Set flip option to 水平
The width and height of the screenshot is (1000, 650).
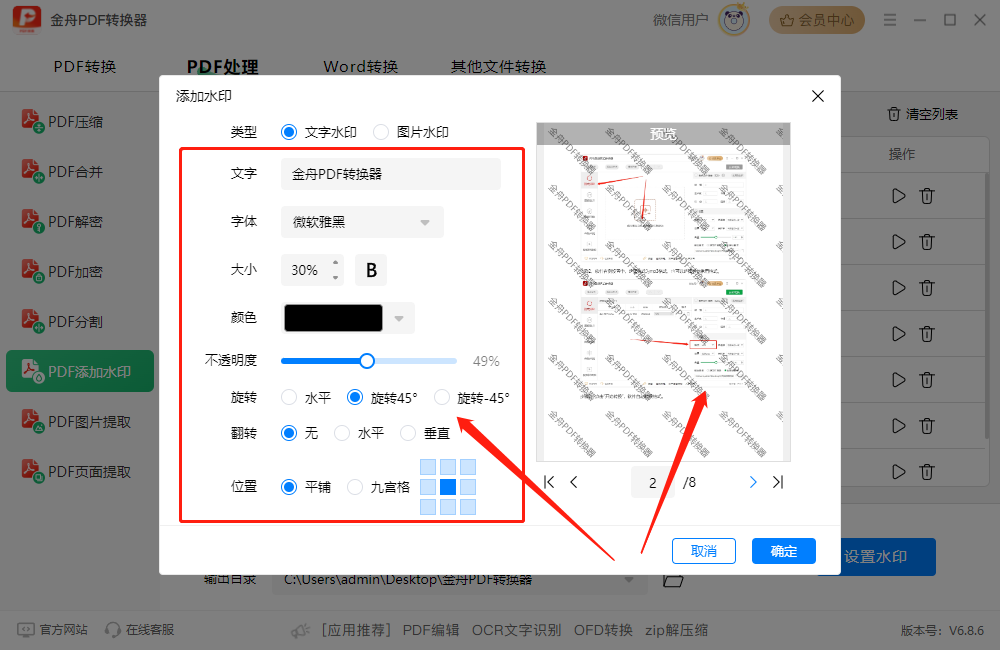point(359,433)
